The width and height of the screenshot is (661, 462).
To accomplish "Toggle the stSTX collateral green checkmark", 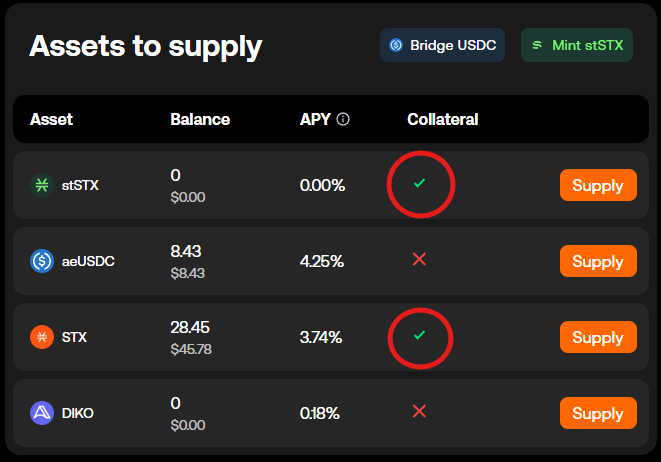I will (x=419, y=183).
